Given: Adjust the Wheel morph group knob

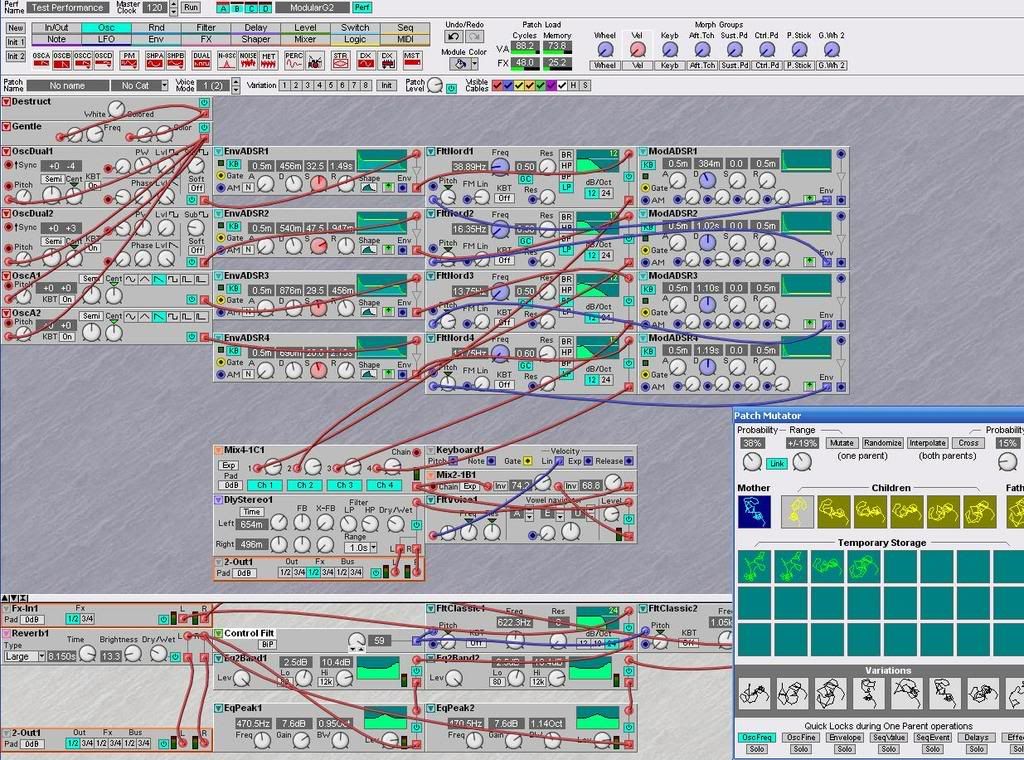Looking at the screenshot, I should tap(605, 50).
